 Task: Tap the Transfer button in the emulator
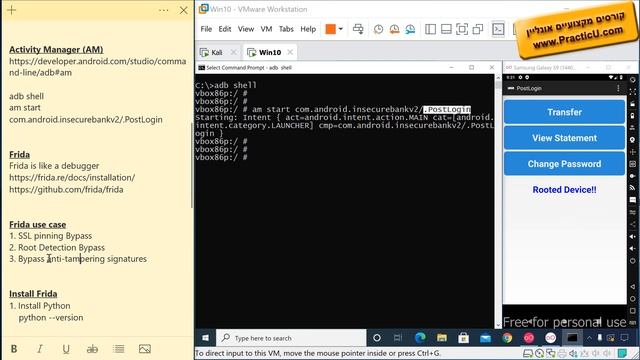click(x=564, y=112)
